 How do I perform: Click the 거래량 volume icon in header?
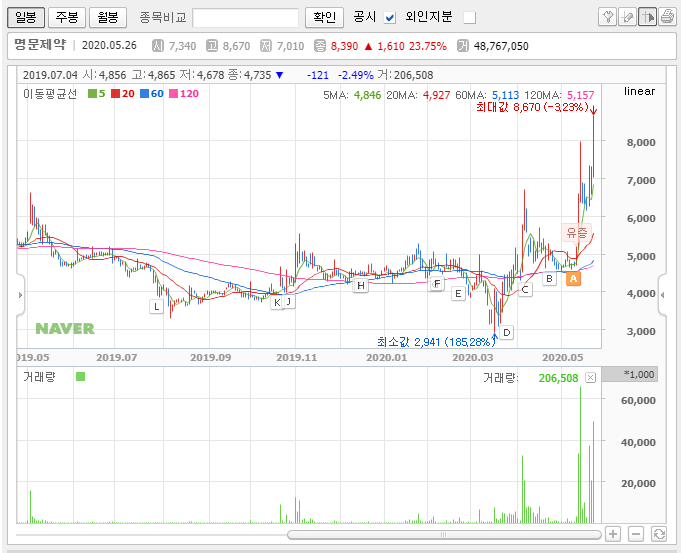[463, 46]
